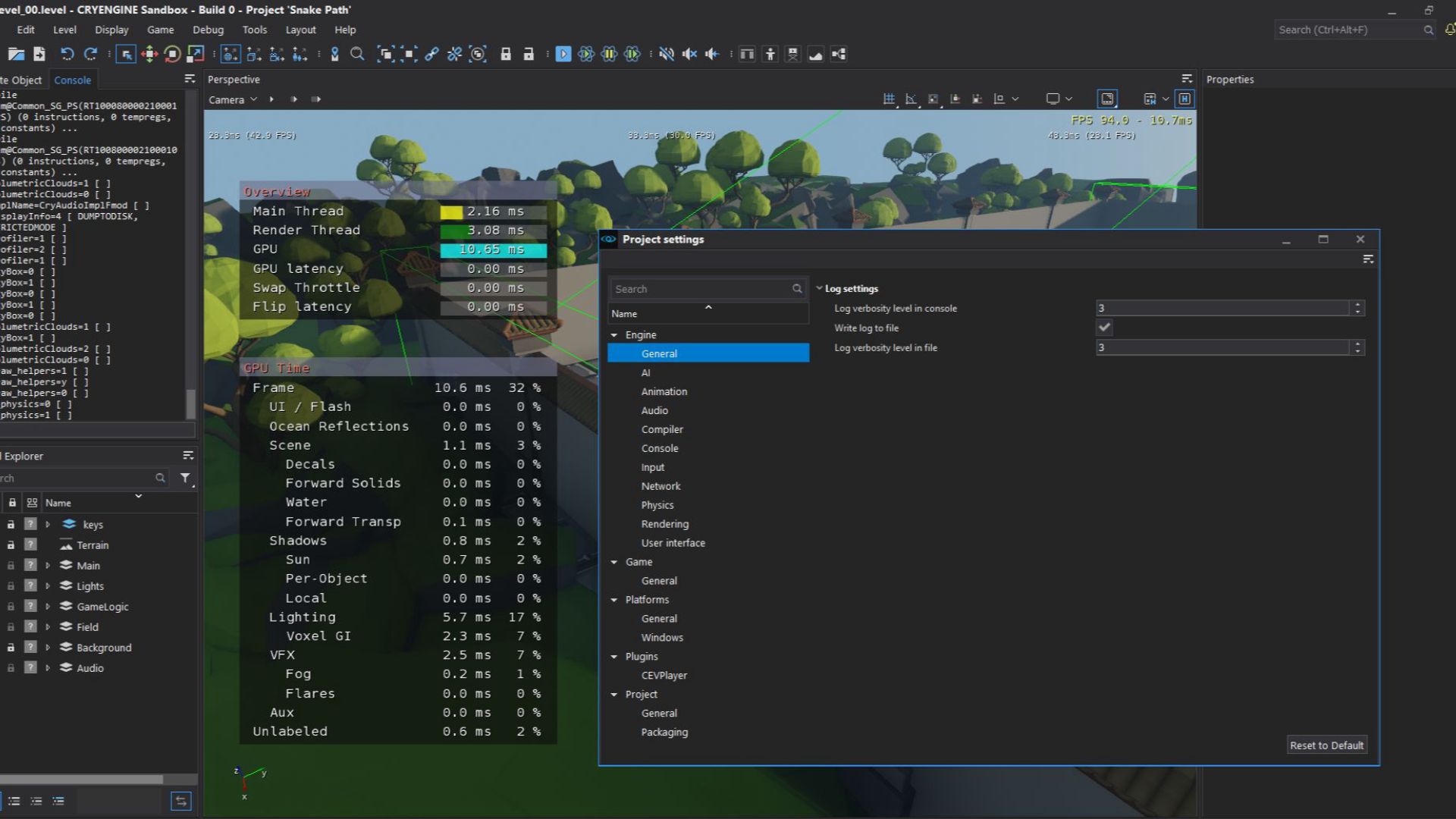1456x819 pixels.
Task: Select Physics under Engine settings
Action: (657, 505)
